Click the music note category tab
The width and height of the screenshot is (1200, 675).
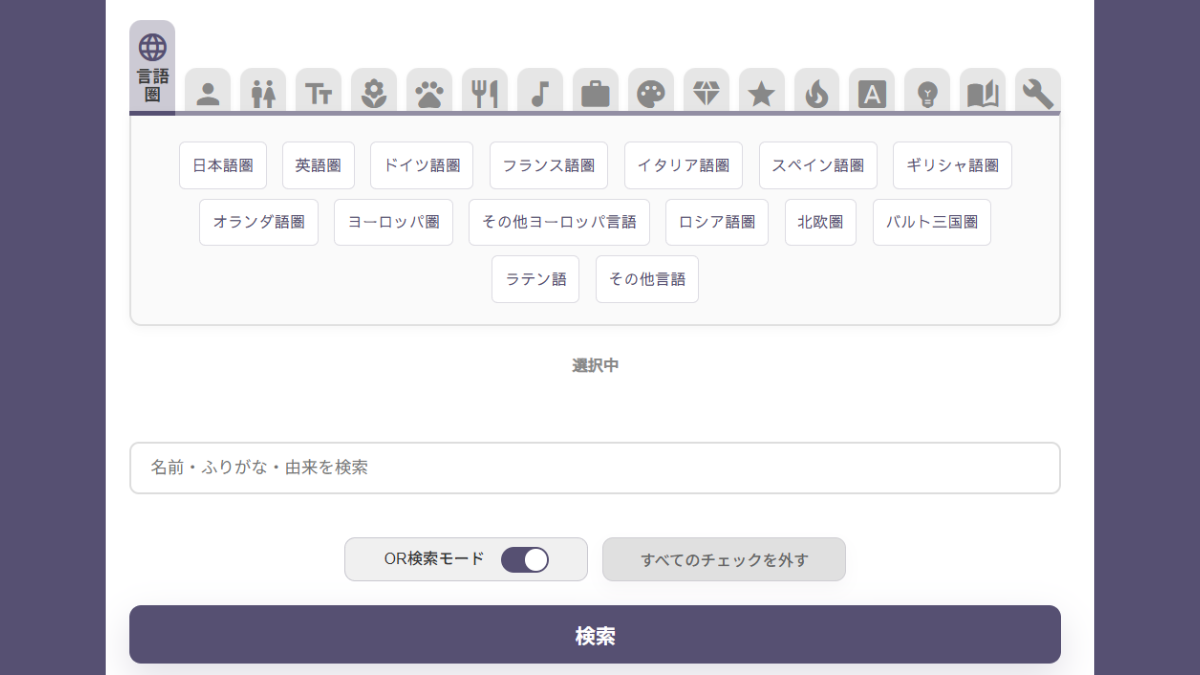pos(540,93)
